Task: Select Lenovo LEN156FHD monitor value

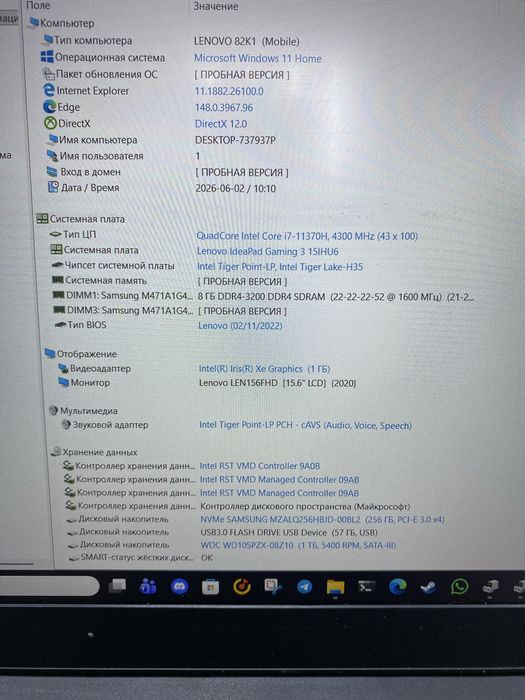Action: [278, 383]
